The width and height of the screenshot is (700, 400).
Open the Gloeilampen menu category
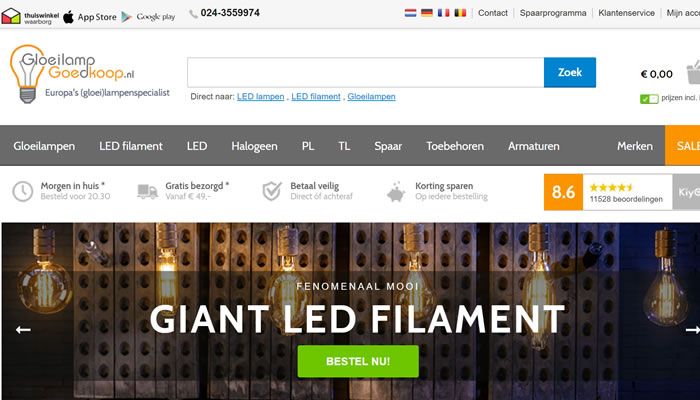44,146
